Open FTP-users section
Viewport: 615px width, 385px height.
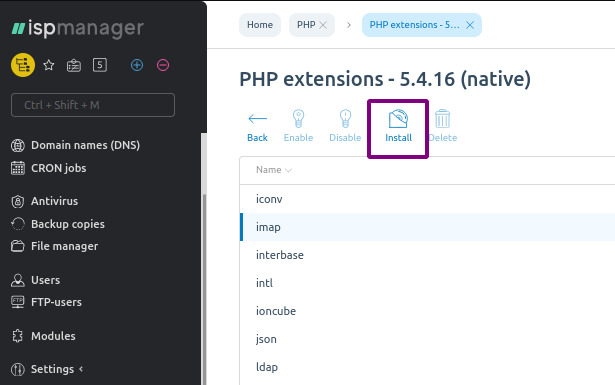pos(56,302)
